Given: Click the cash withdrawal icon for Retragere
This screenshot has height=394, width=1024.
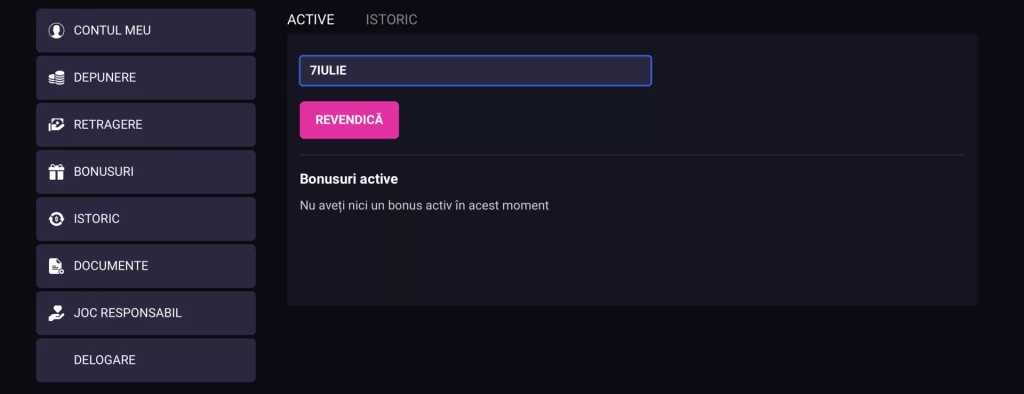Looking at the screenshot, I should pyautogui.click(x=57, y=125).
